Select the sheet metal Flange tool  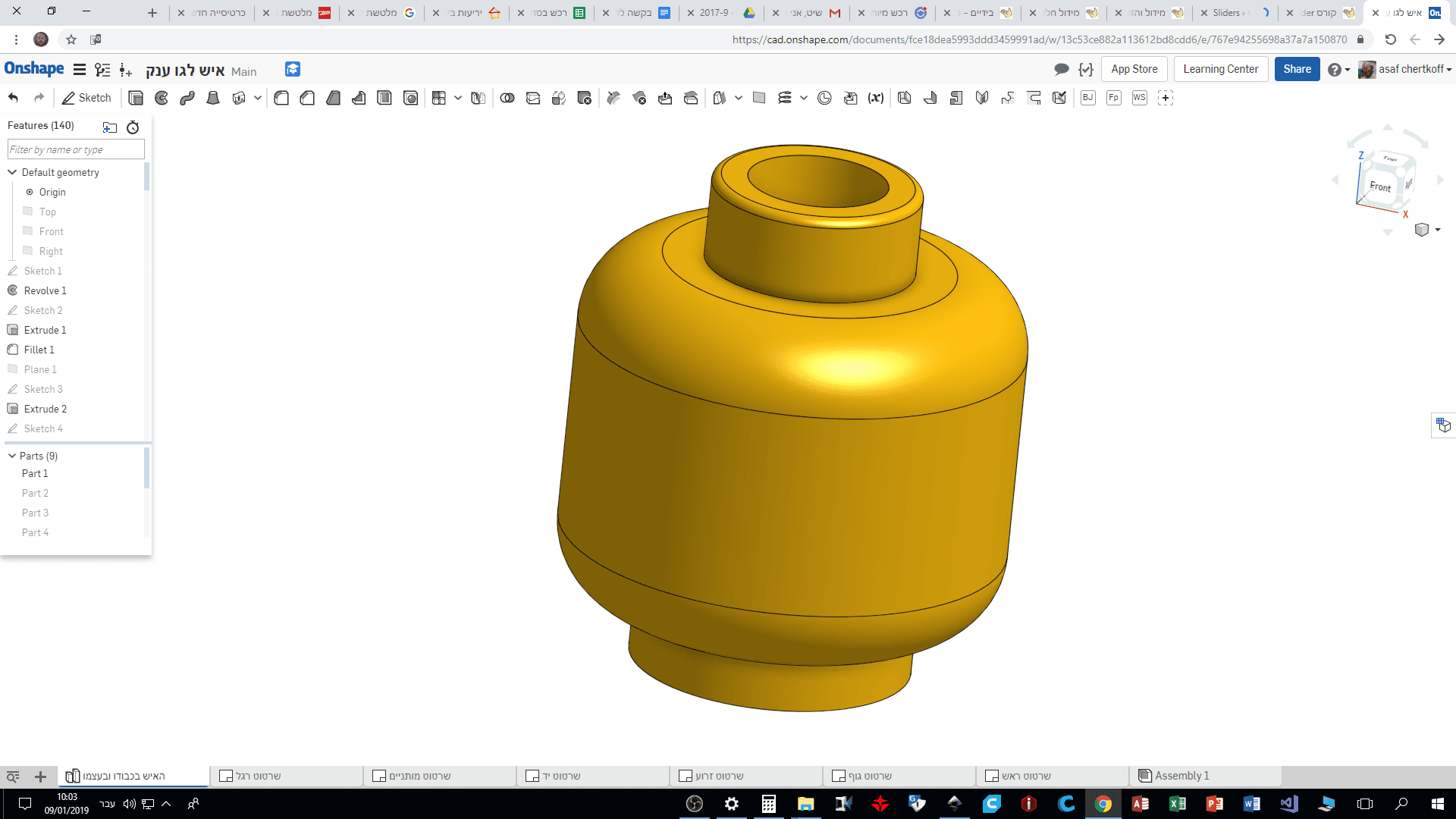(x=930, y=98)
